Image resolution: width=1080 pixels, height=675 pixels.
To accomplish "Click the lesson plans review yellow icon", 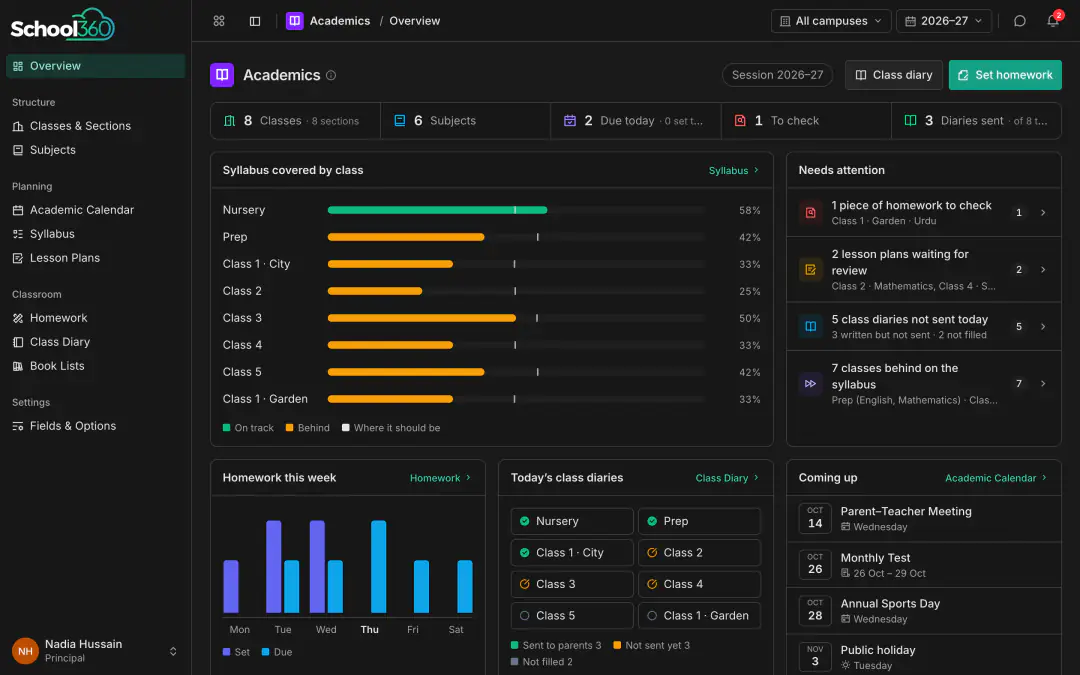I will click(811, 270).
